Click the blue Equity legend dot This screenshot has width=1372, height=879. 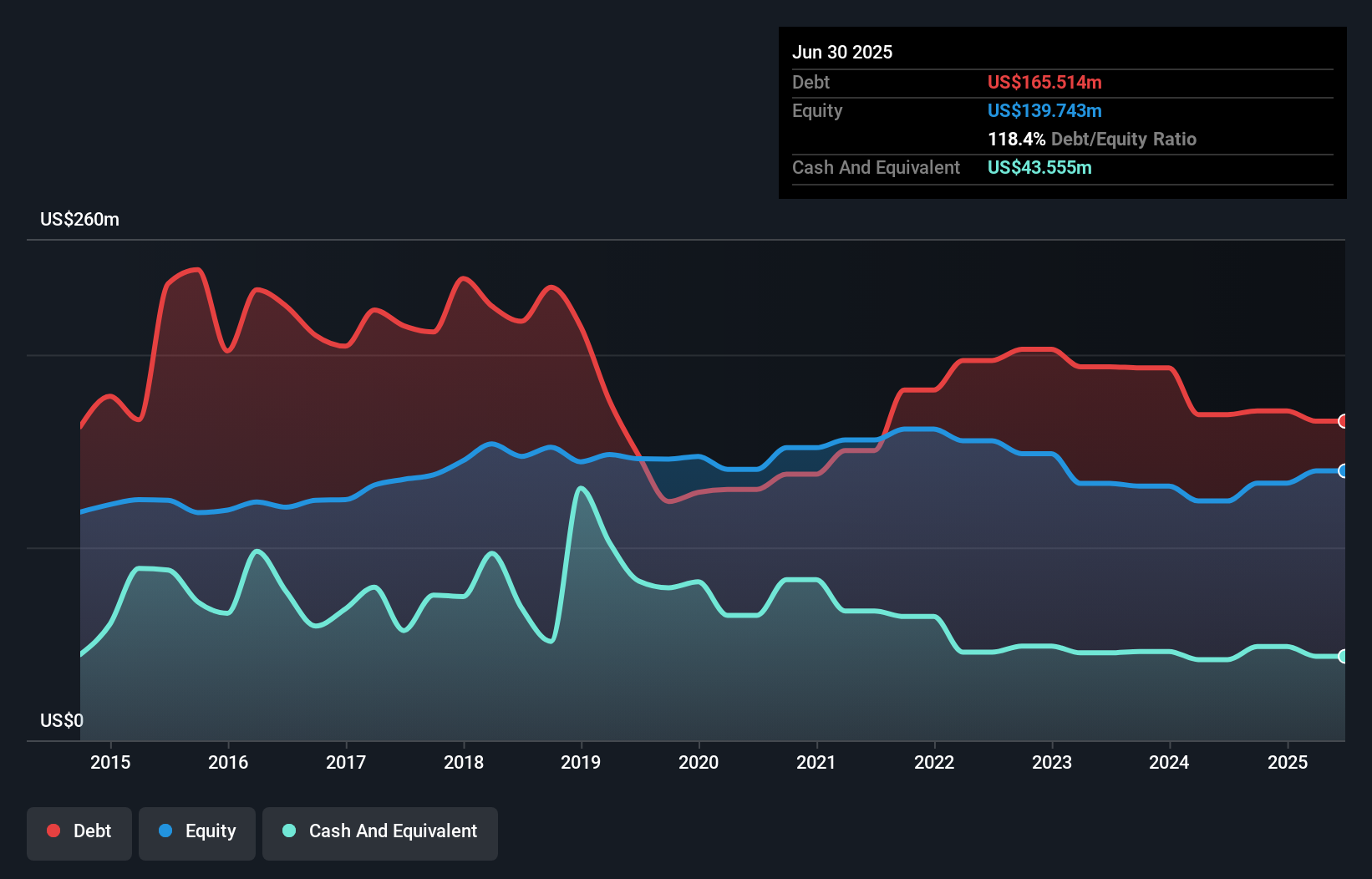(x=166, y=831)
